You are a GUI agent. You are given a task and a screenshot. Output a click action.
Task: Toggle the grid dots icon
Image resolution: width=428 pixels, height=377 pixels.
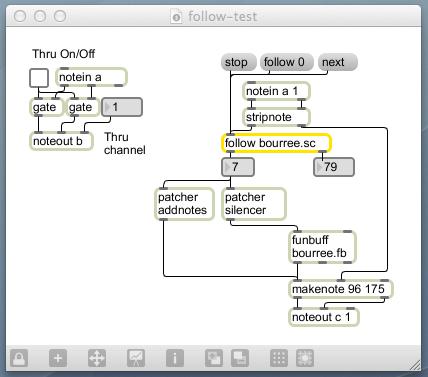[x=279, y=358]
